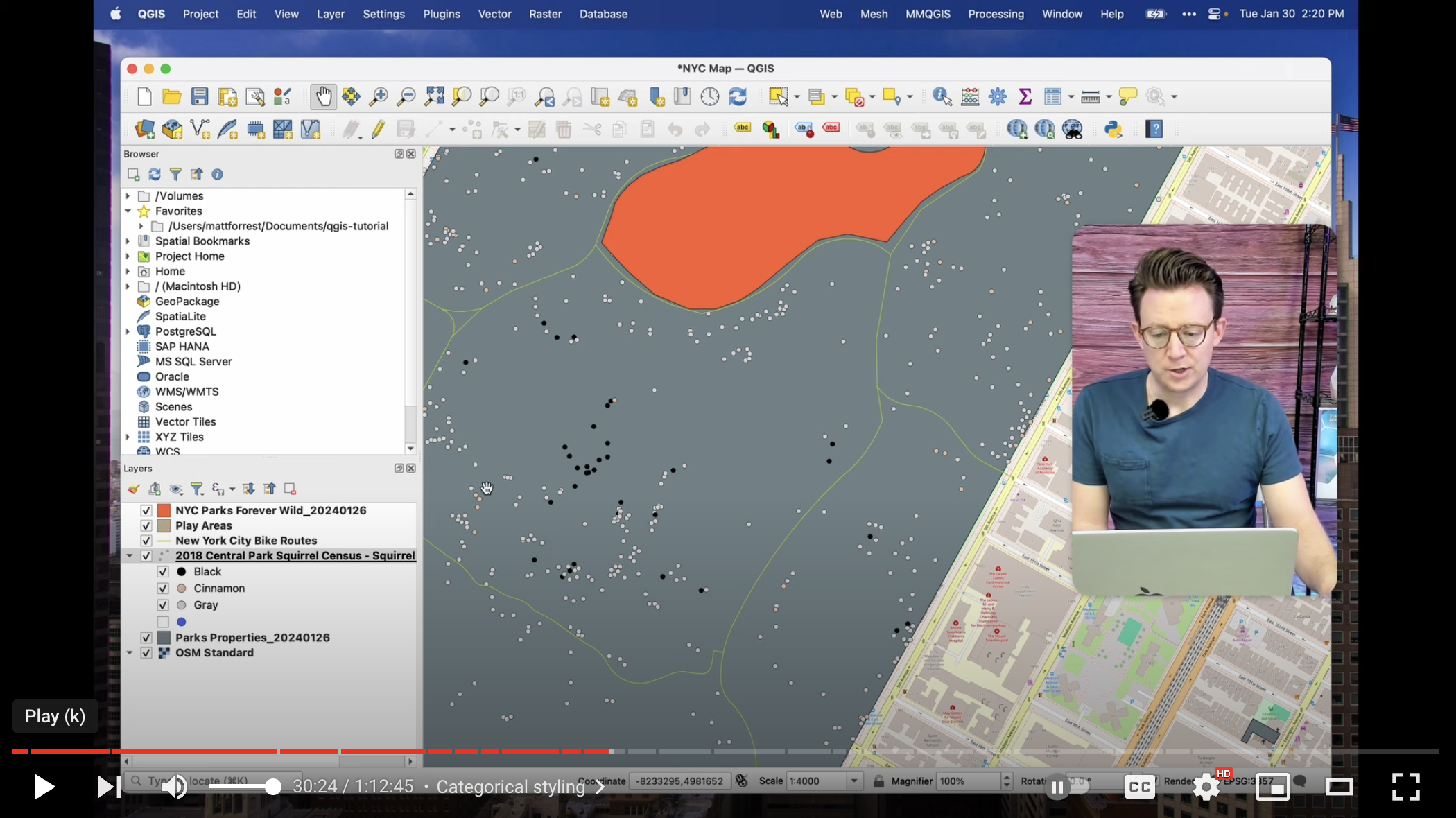Toggle Play Areas layer checkbox
Image resolution: width=1456 pixels, height=818 pixels.
coord(146,525)
